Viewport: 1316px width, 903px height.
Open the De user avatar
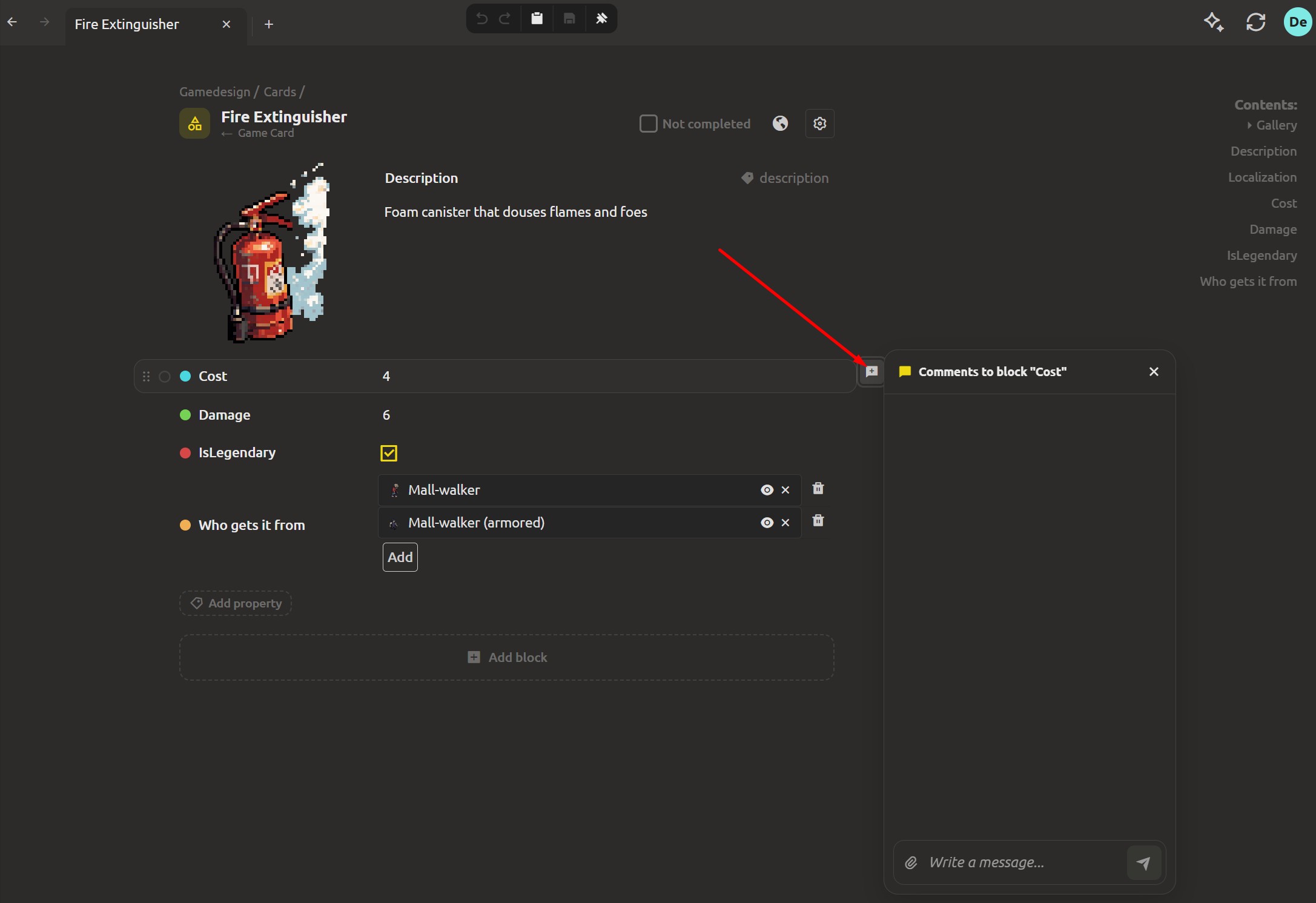[1298, 22]
